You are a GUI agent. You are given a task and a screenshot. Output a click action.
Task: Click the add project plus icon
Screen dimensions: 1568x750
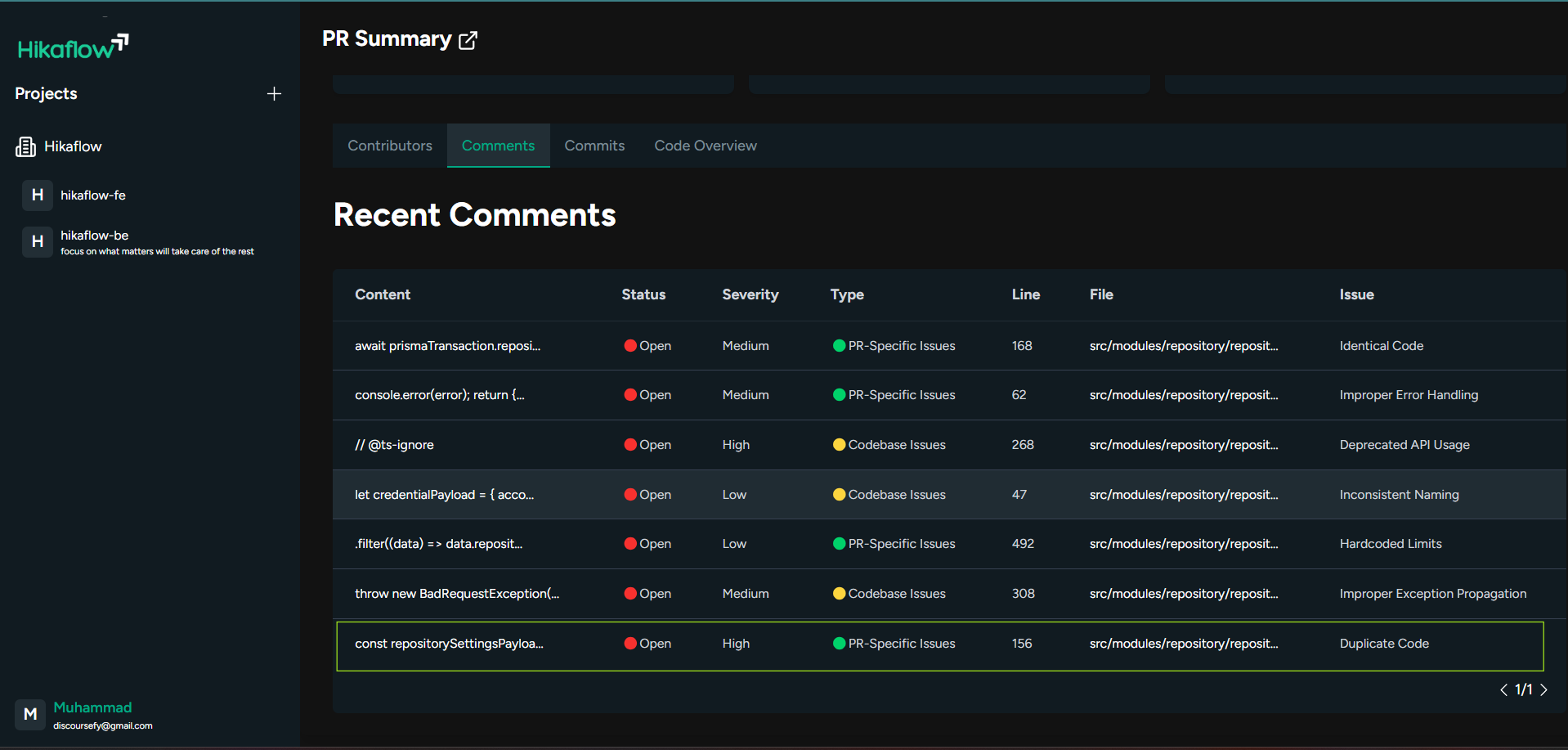274,94
